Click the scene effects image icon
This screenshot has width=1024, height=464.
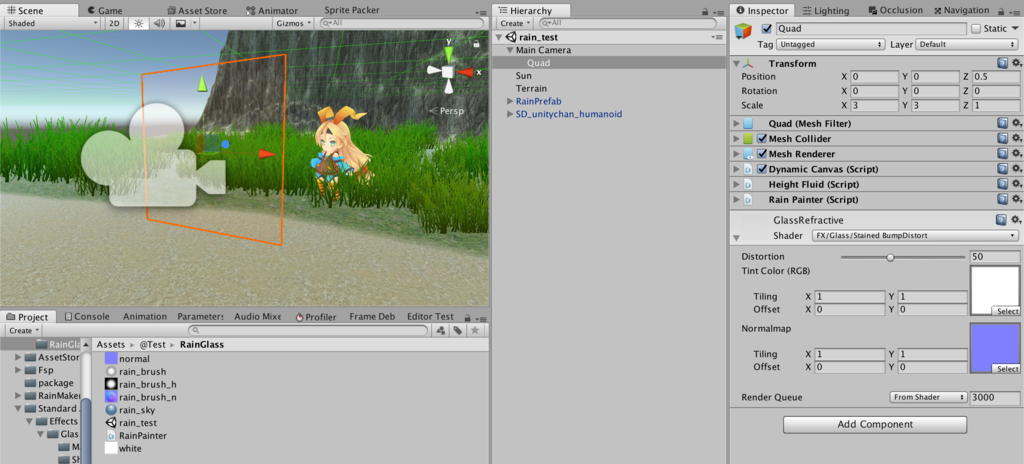(x=180, y=23)
